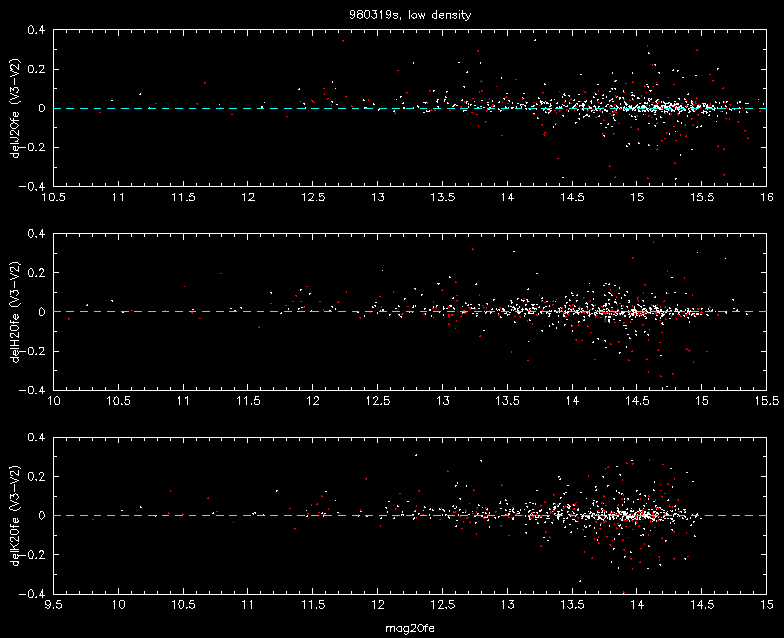Image resolution: width=784 pixels, height=638 pixels.
Task: Click the plot title '980319s, low density'
Action: click(x=410, y=15)
